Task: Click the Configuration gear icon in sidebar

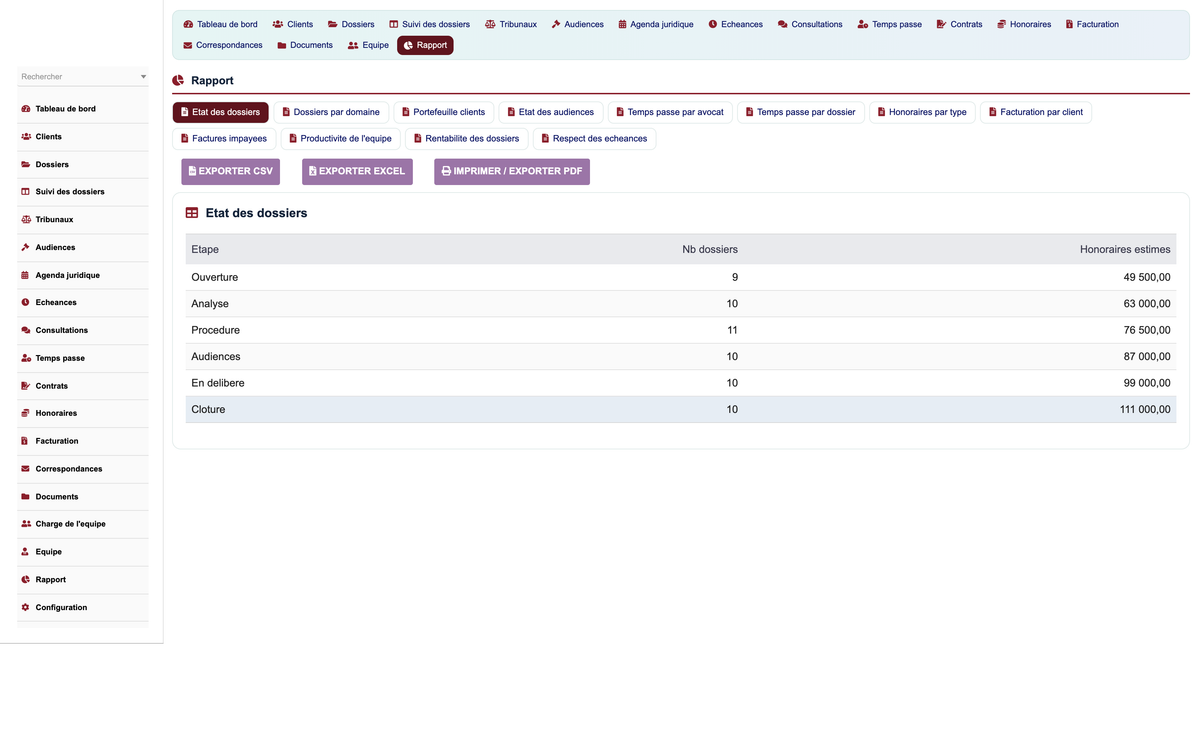Action: tap(25, 608)
